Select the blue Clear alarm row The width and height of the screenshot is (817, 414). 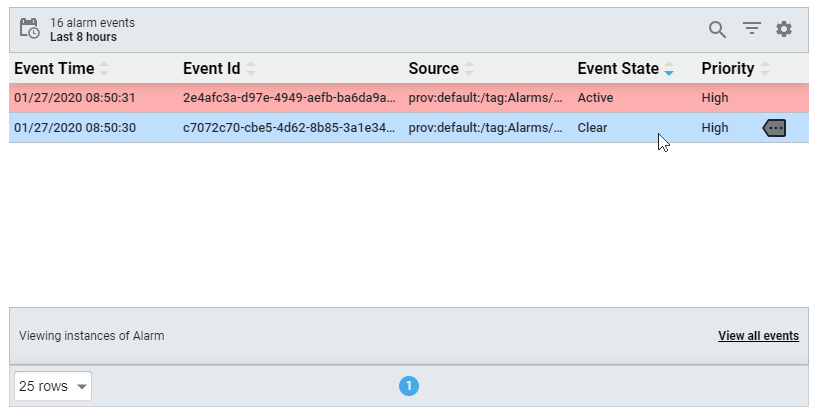tap(409, 128)
